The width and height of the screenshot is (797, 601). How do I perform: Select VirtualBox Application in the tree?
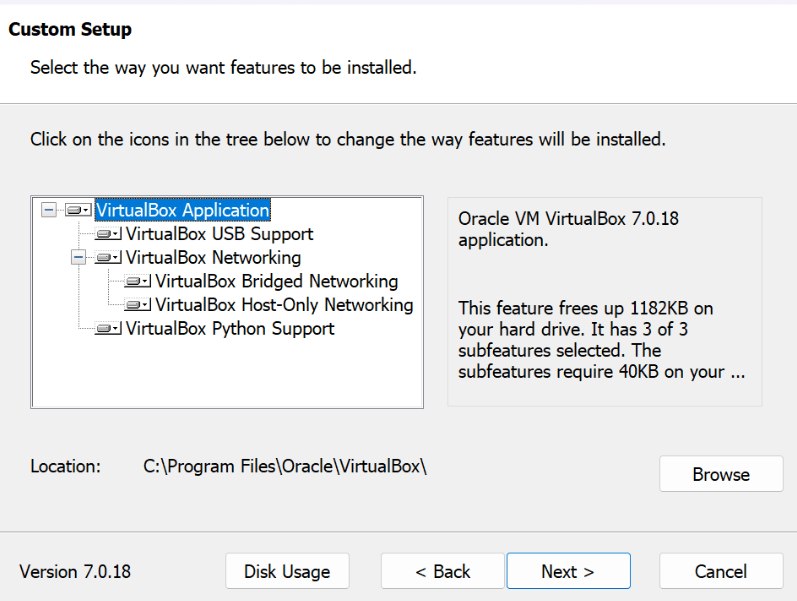pos(183,211)
